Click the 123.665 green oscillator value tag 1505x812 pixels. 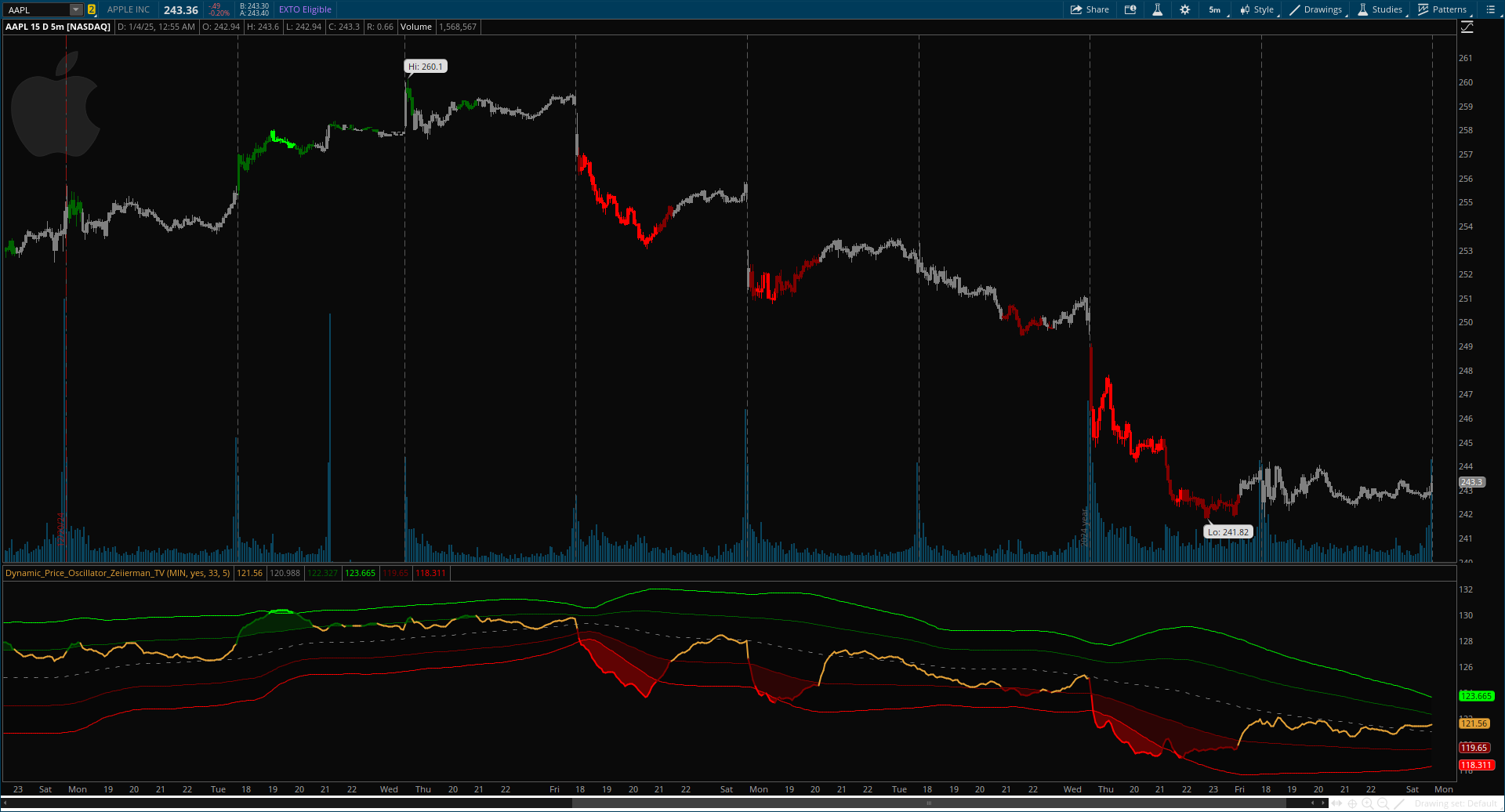[x=1476, y=696]
